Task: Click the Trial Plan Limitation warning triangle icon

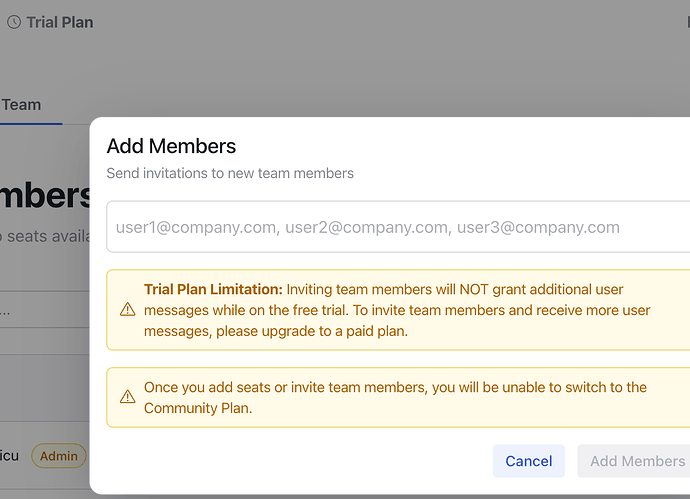Action: pos(128,309)
